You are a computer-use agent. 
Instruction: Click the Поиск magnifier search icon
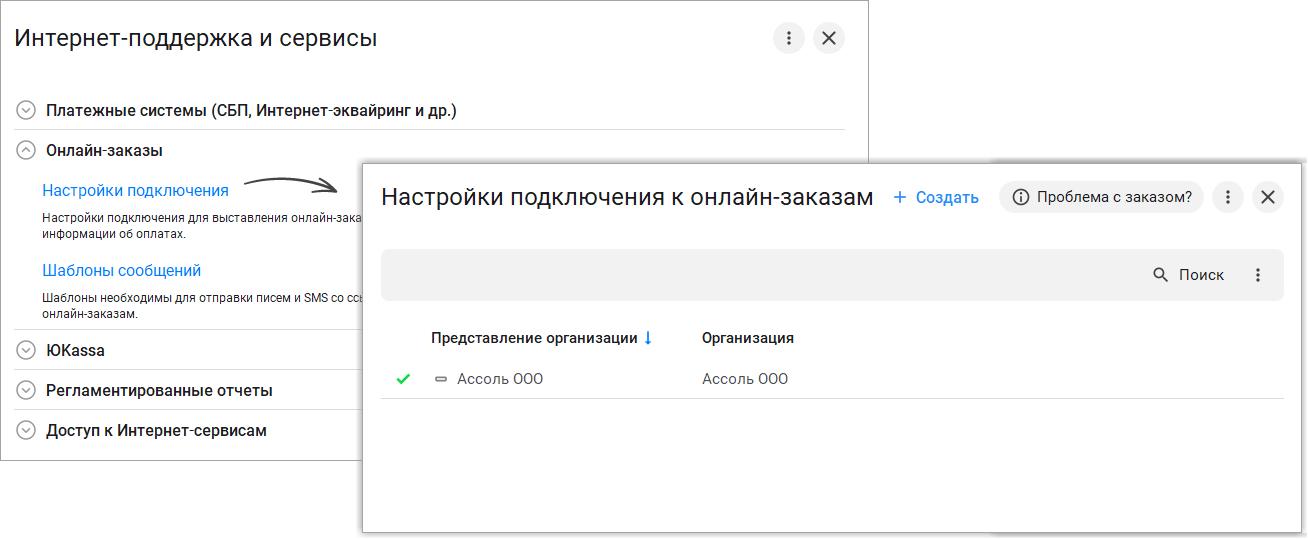(x=1161, y=275)
